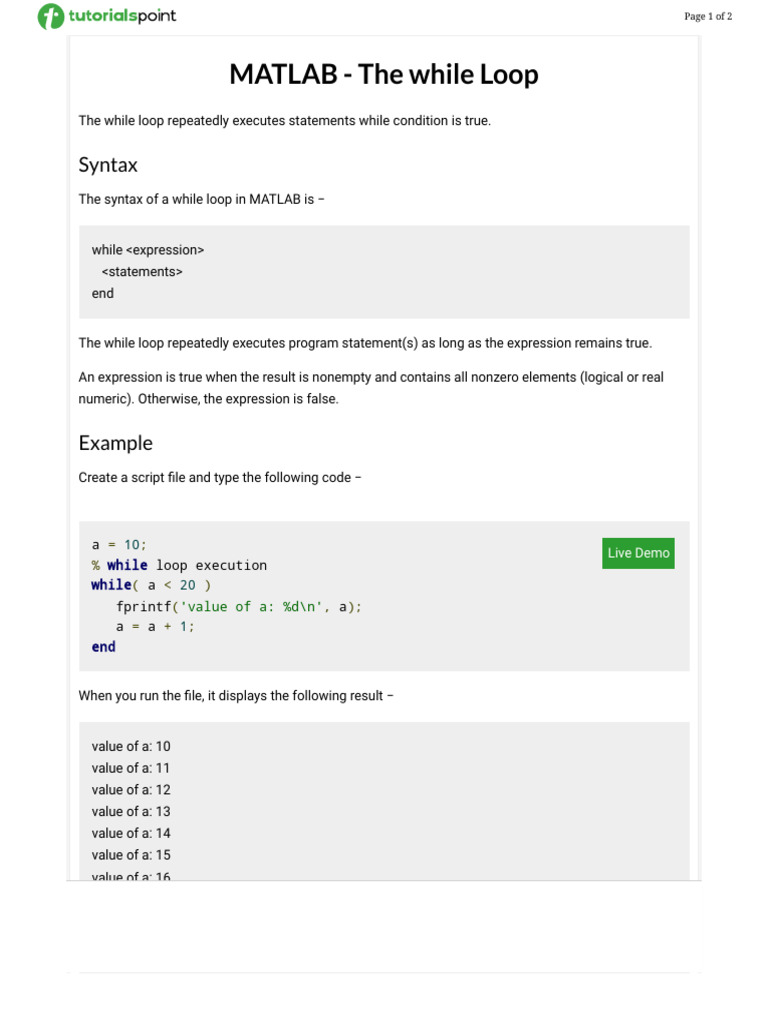This screenshot has width=768, height=1024.
Task: Click the MATLAB - The while Loop title
Action: point(383,74)
